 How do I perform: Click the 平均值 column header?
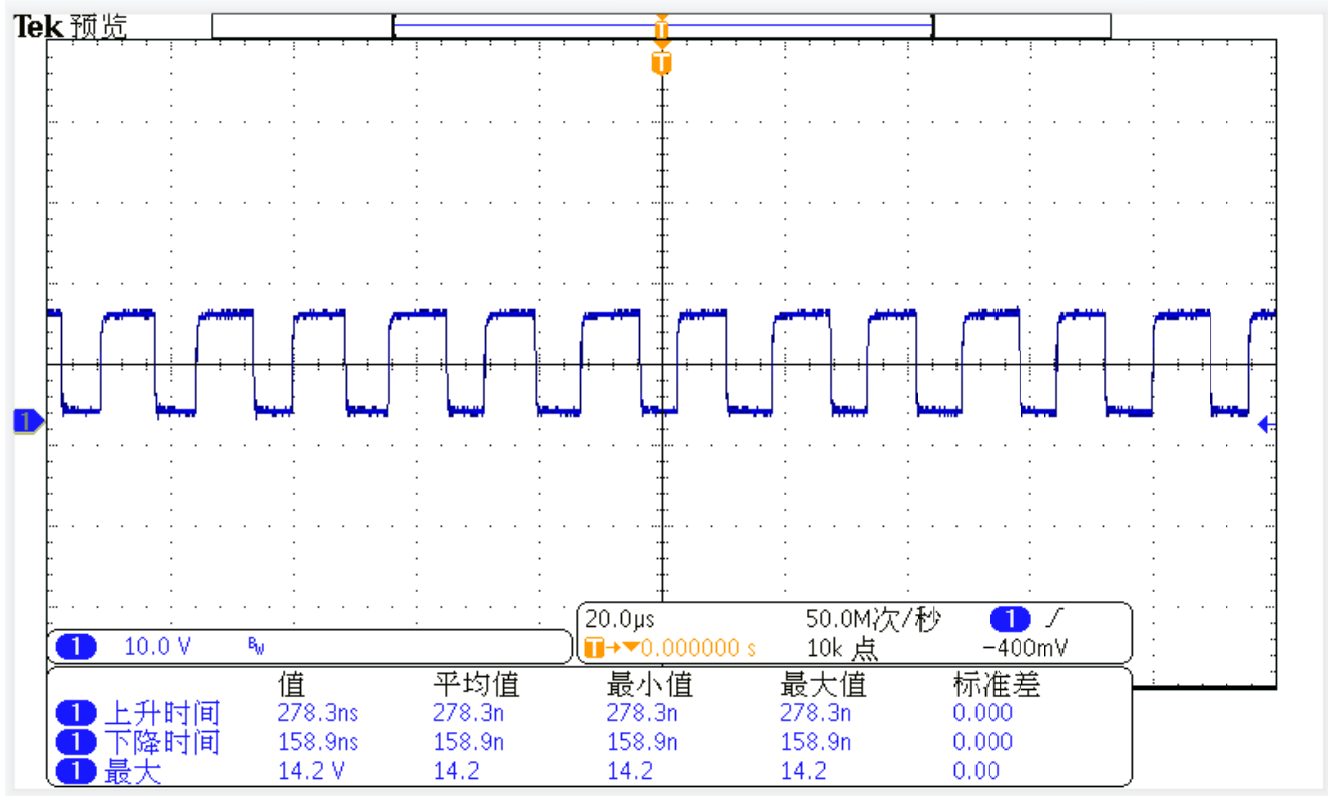pyautogui.click(x=476, y=685)
